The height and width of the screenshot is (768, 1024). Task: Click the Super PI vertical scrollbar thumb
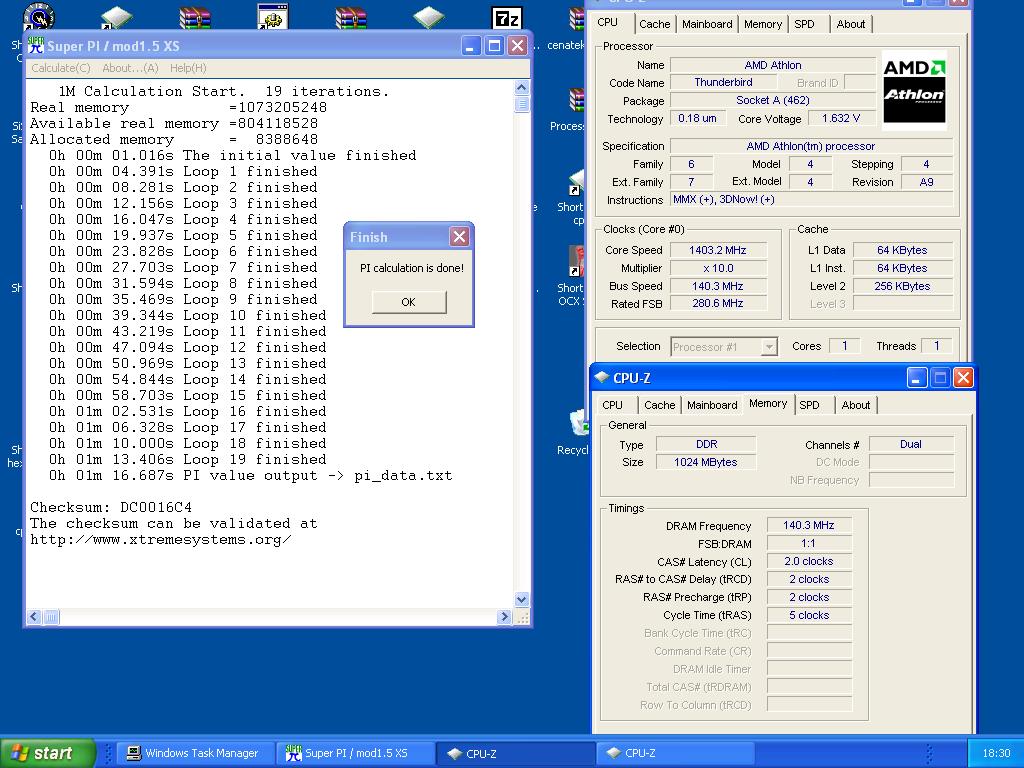click(522, 104)
